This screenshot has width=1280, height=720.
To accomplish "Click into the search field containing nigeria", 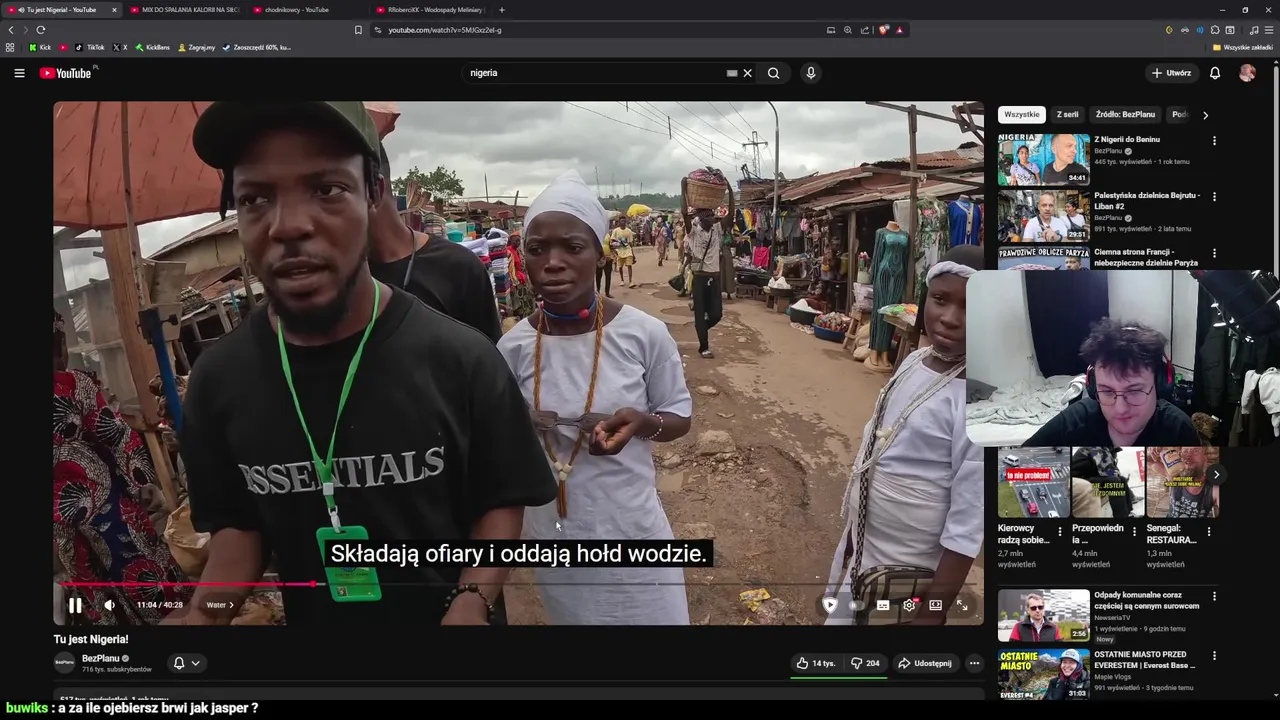I will click(x=595, y=73).
